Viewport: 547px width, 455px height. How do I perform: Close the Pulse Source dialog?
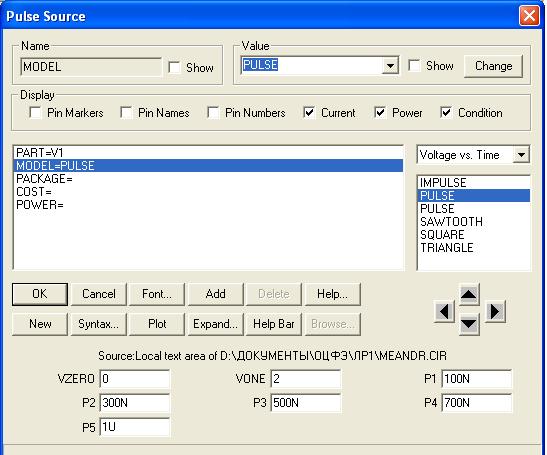[529, 16]
